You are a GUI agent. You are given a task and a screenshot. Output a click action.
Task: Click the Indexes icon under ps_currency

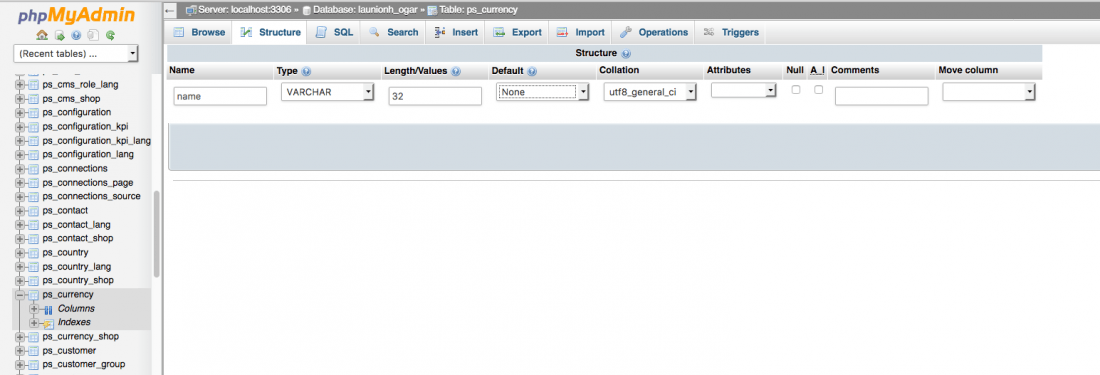[48, 323]
